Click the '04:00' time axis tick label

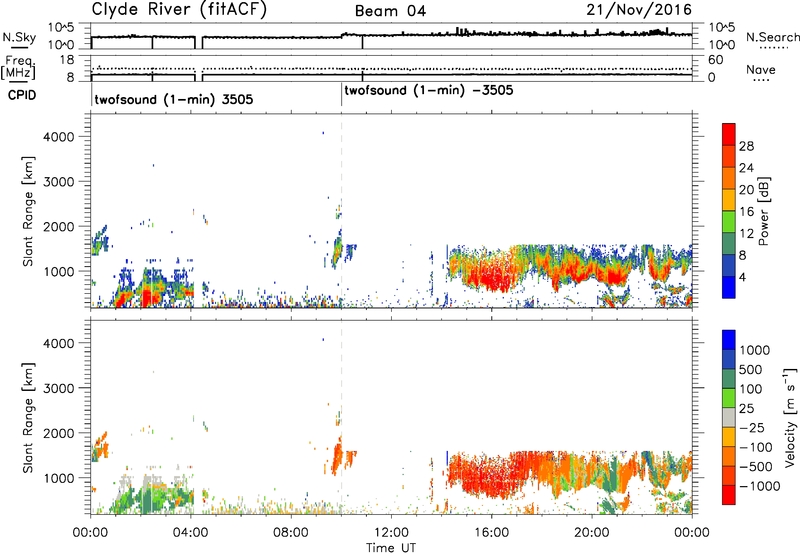(191, 533)
